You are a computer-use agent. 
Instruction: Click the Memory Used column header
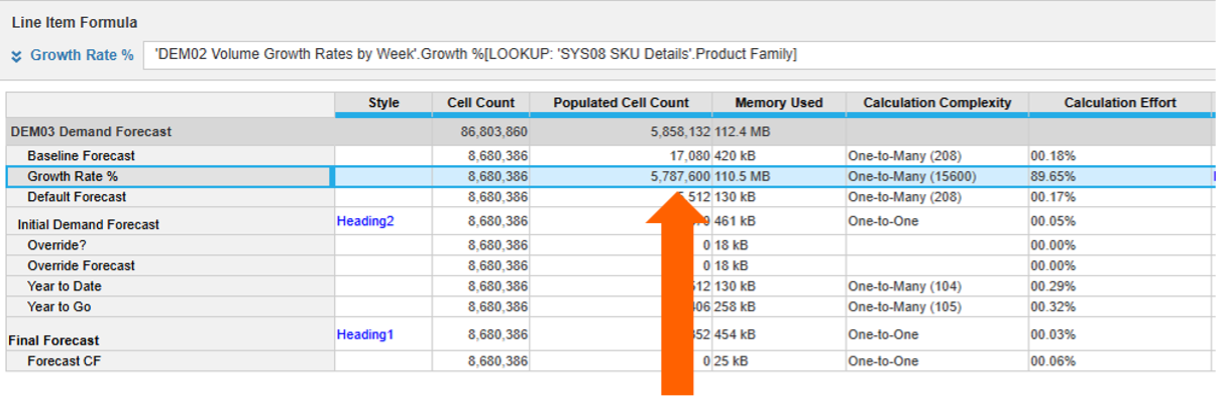click(x=779, y=102)
